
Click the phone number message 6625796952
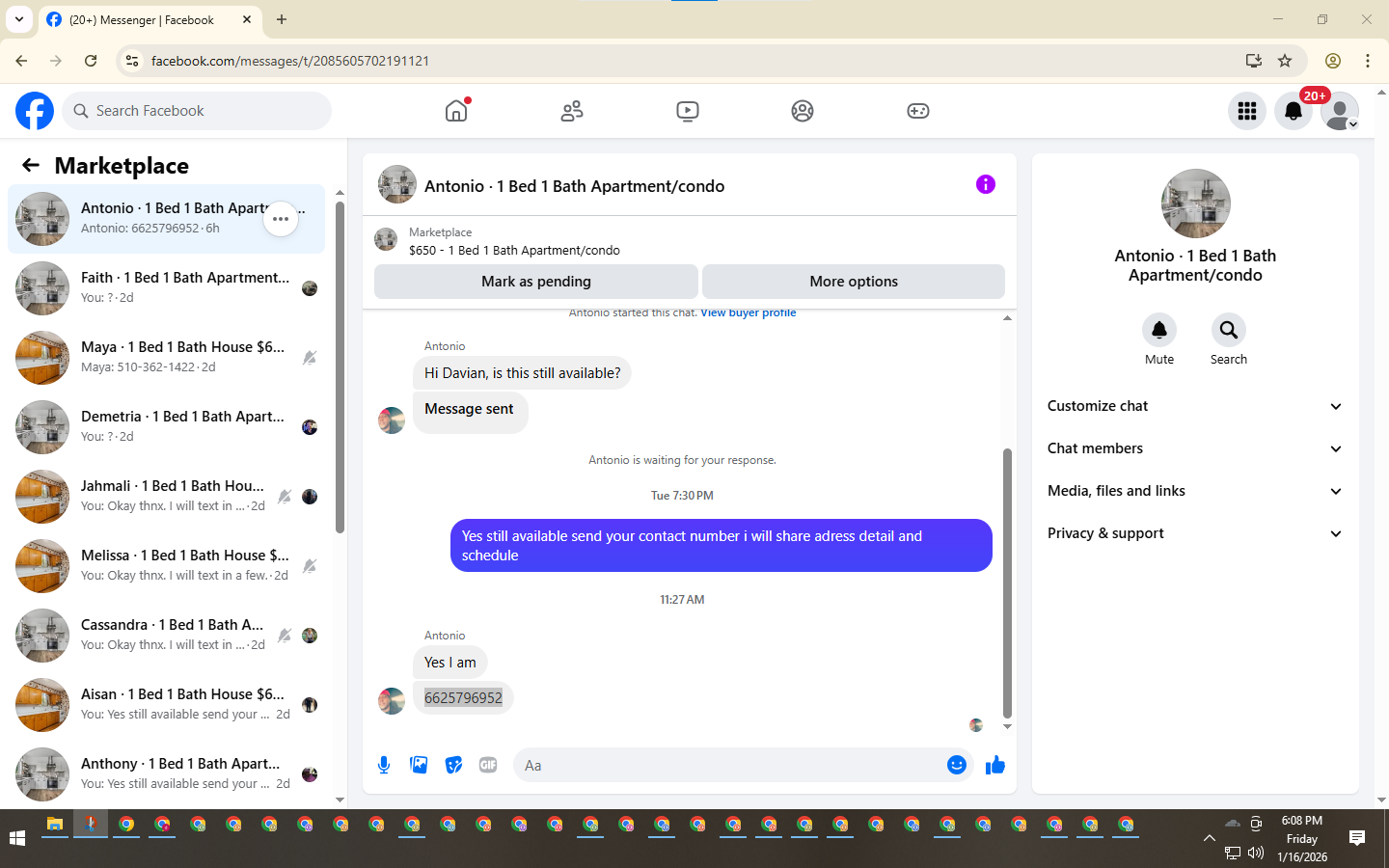(x=463, y=697)
